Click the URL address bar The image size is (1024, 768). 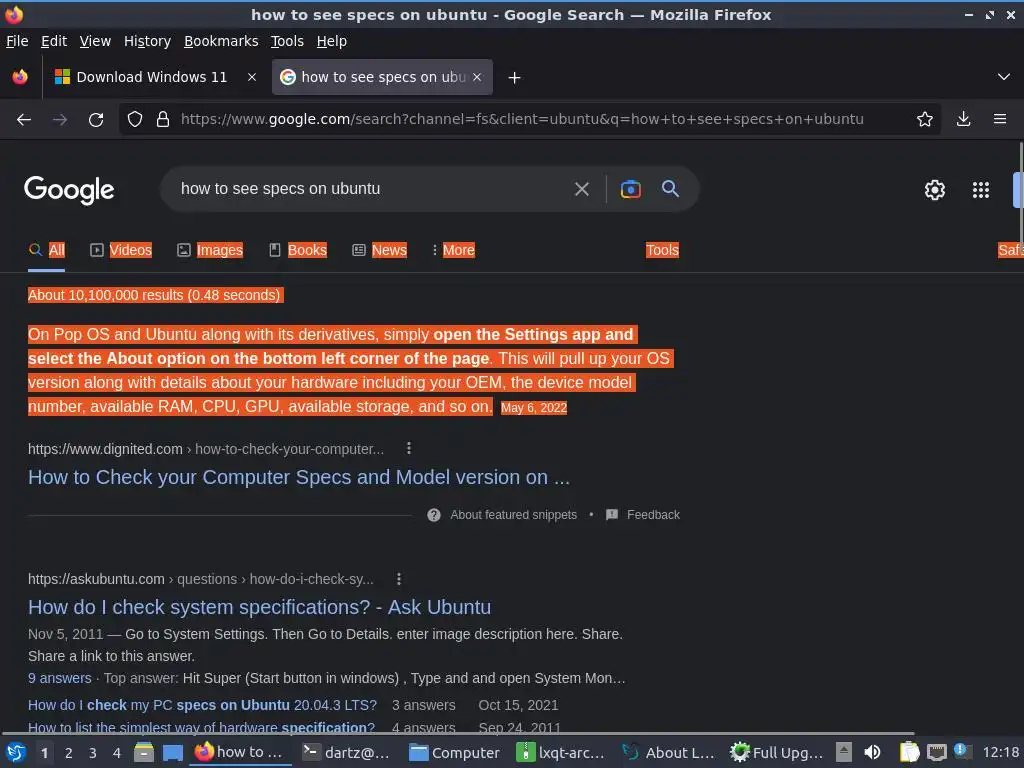tap(522, 120)
